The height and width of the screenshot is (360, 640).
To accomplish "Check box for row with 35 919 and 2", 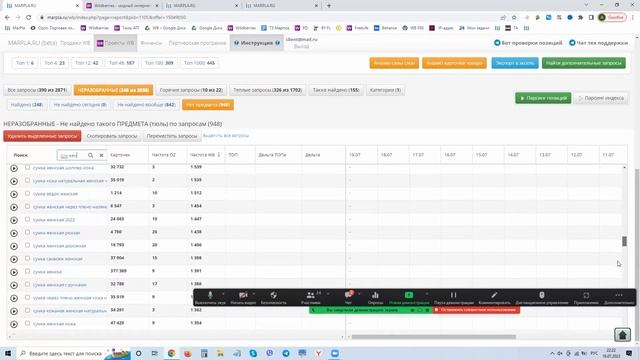I will tap(27, 180).
